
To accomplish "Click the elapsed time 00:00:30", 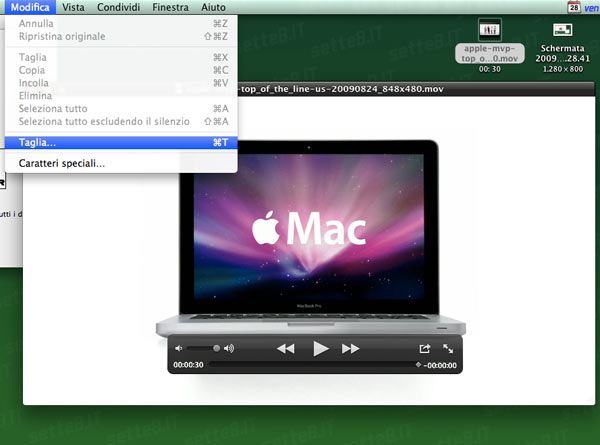I will click(x=188, y=365).
